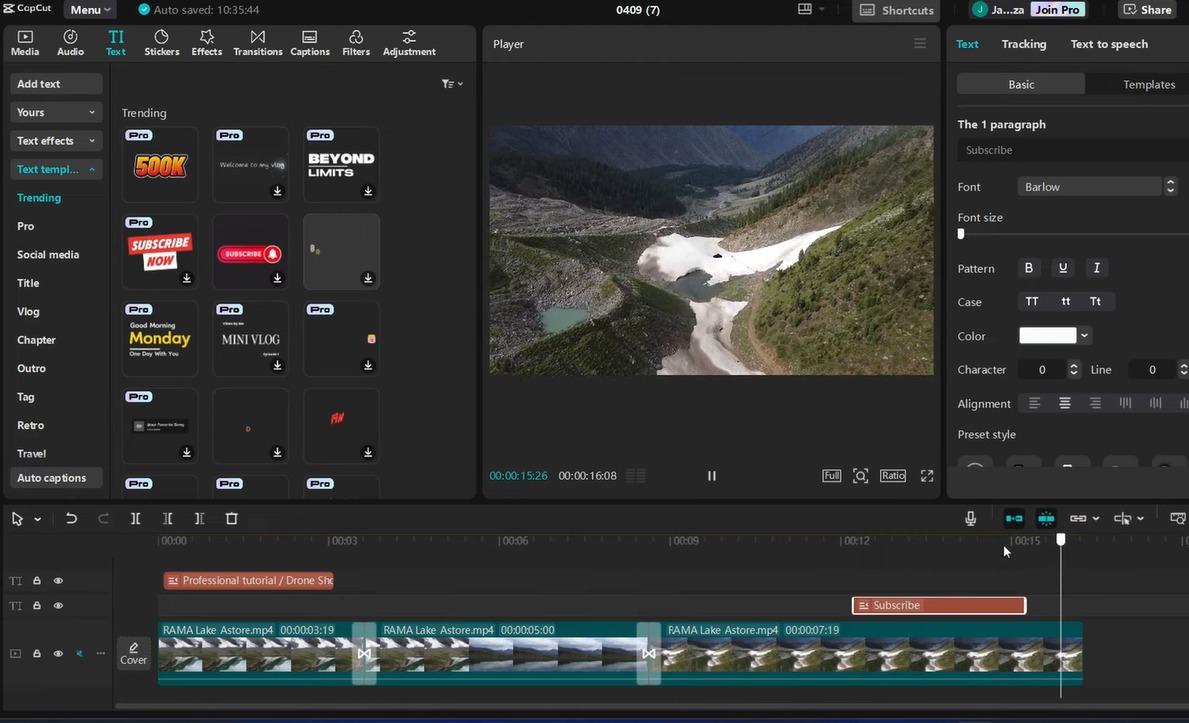Select the Basic sub-tab

tap(1021, 84)
